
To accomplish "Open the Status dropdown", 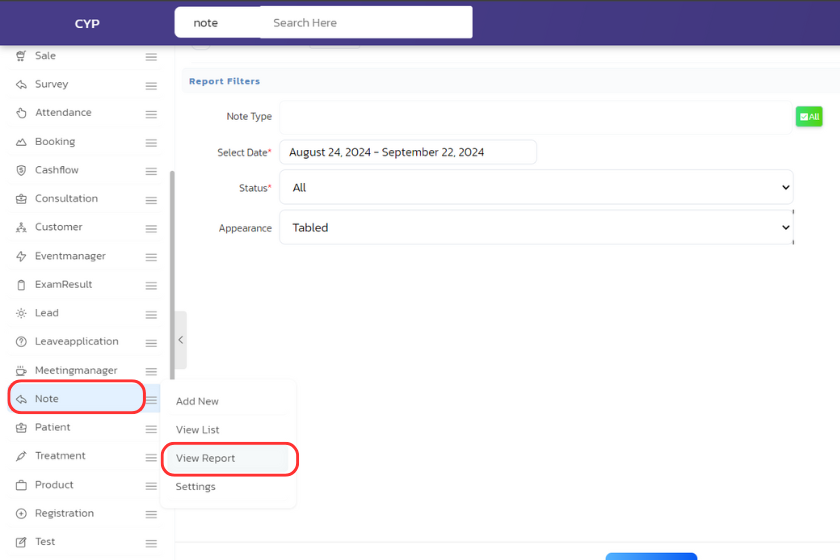I will (x=536, y=188).
